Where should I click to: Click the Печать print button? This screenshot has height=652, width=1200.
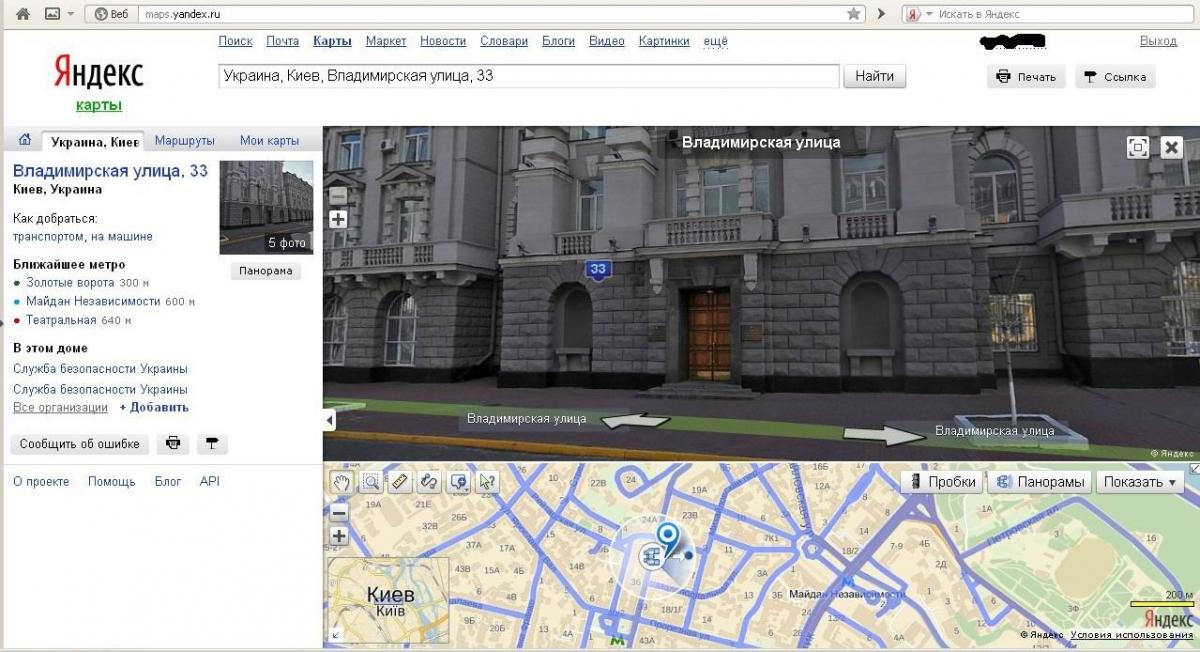pyautogui.click(x=1027, y=77)
